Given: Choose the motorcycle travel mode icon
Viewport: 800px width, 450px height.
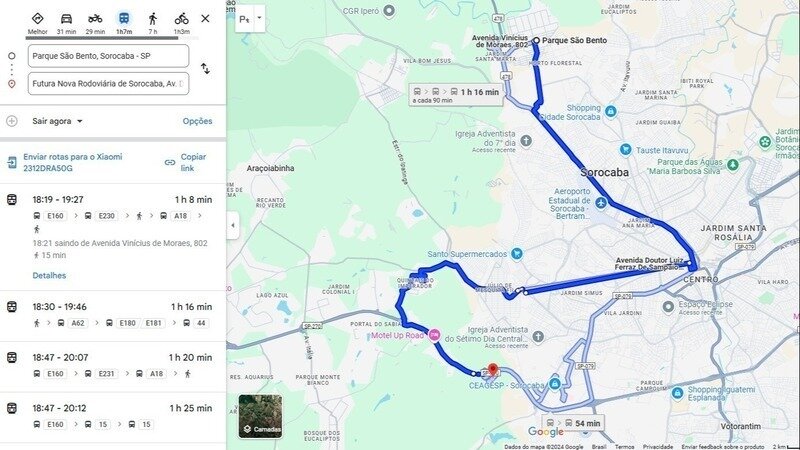Looking at the screenshot, I should point(95,19).
